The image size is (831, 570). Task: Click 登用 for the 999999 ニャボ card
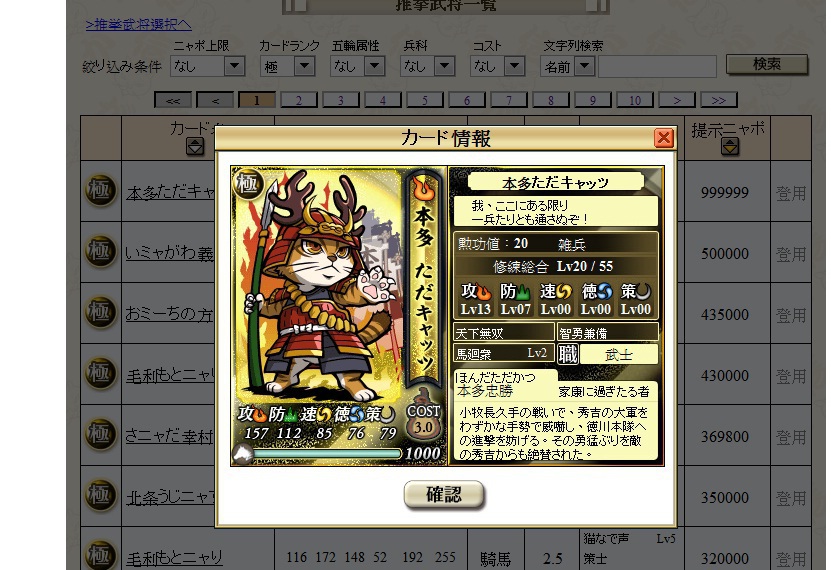[x=791, y=193]
